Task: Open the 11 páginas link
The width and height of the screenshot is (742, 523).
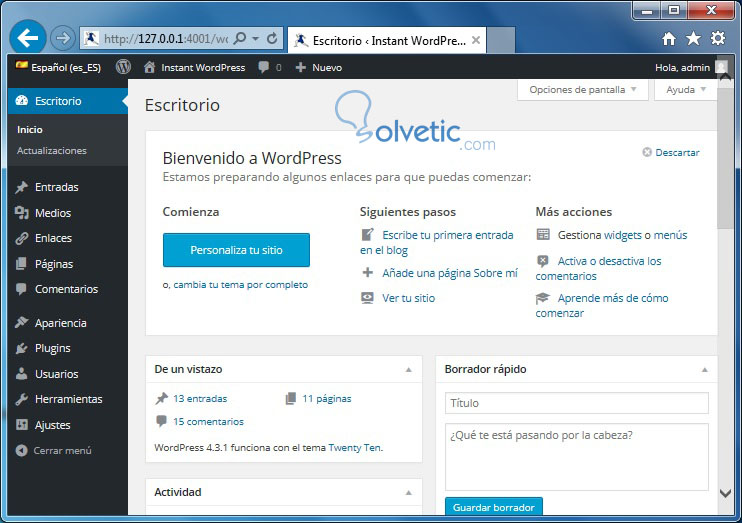Action: 327,399
